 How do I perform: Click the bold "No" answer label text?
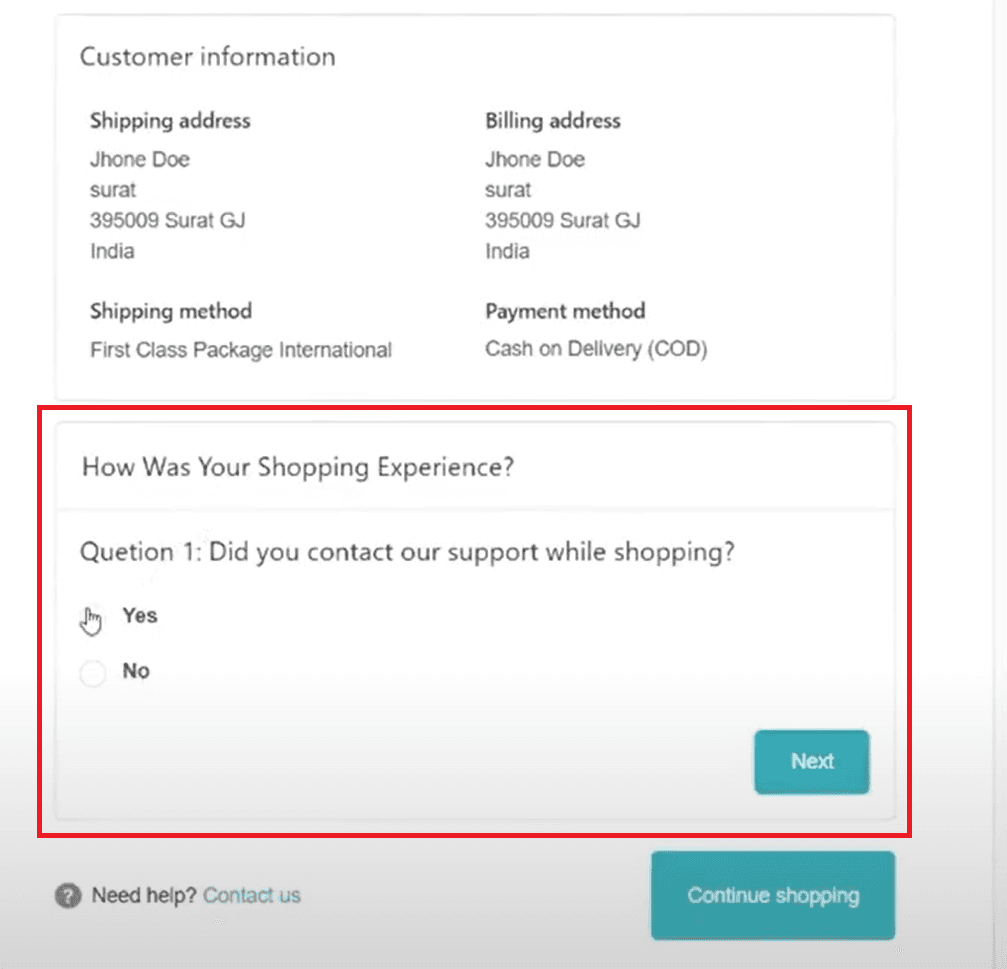[136, 671]
